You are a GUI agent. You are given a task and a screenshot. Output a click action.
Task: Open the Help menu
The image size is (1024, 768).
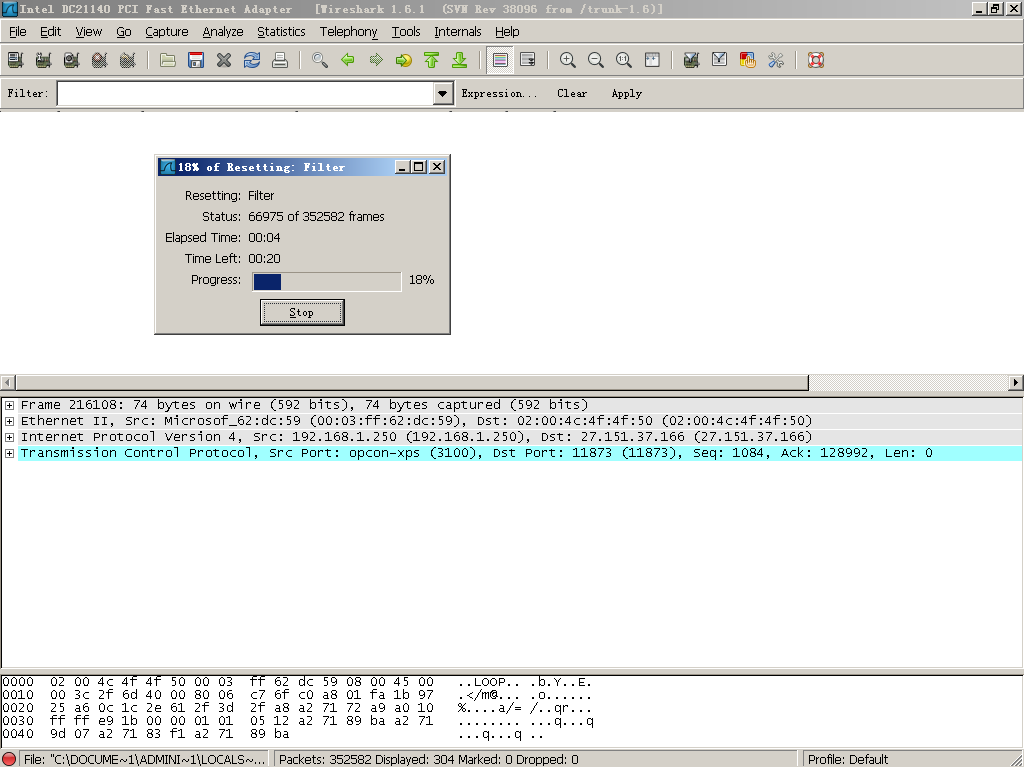(507, 31)
